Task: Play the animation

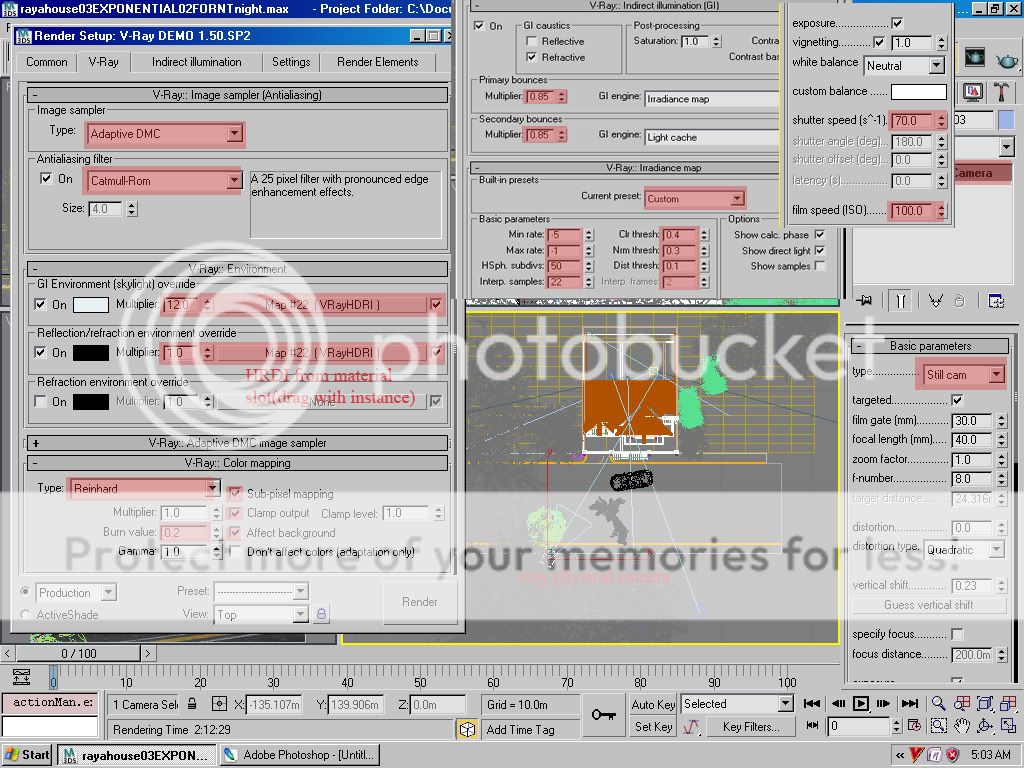Action: (x=861, y=703)
